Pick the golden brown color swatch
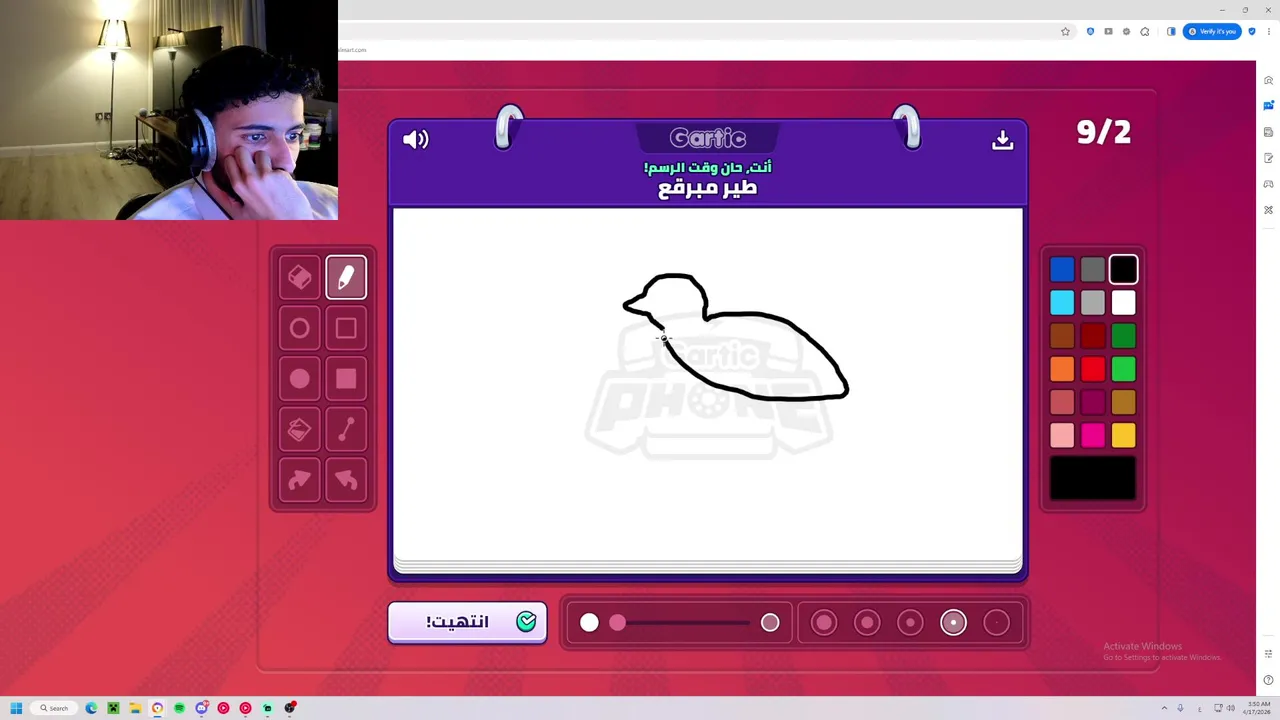 (x=1123, y=402)
